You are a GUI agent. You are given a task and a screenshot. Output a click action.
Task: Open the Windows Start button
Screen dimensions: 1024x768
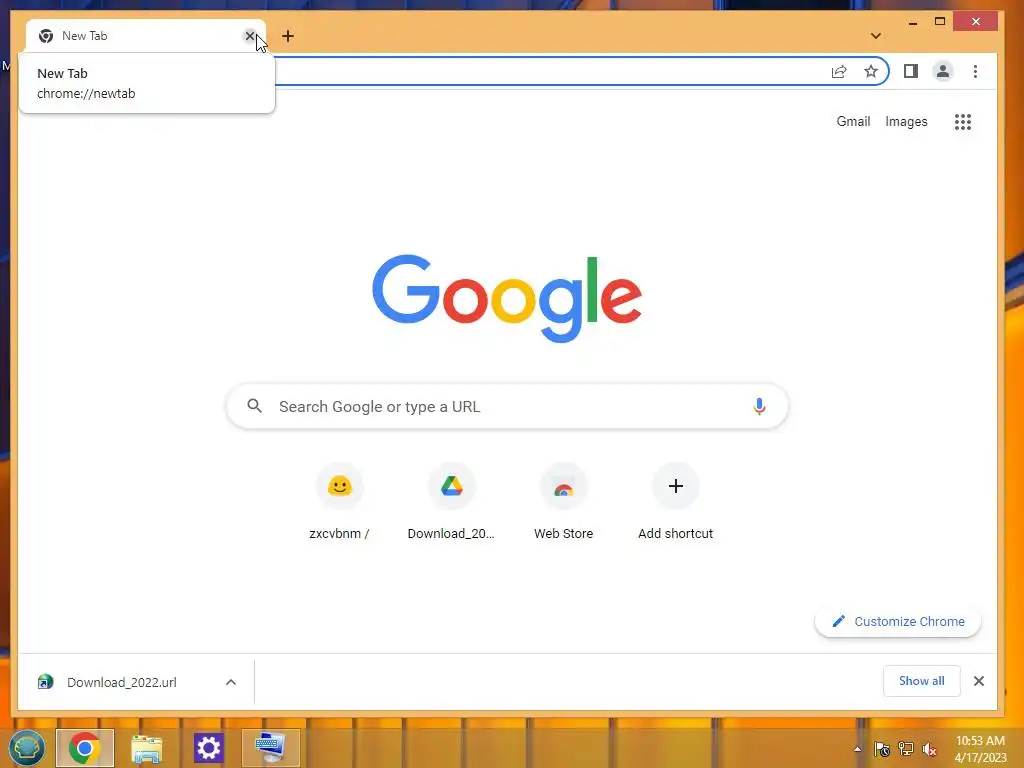pyautogui.click(x=26, y=748)
